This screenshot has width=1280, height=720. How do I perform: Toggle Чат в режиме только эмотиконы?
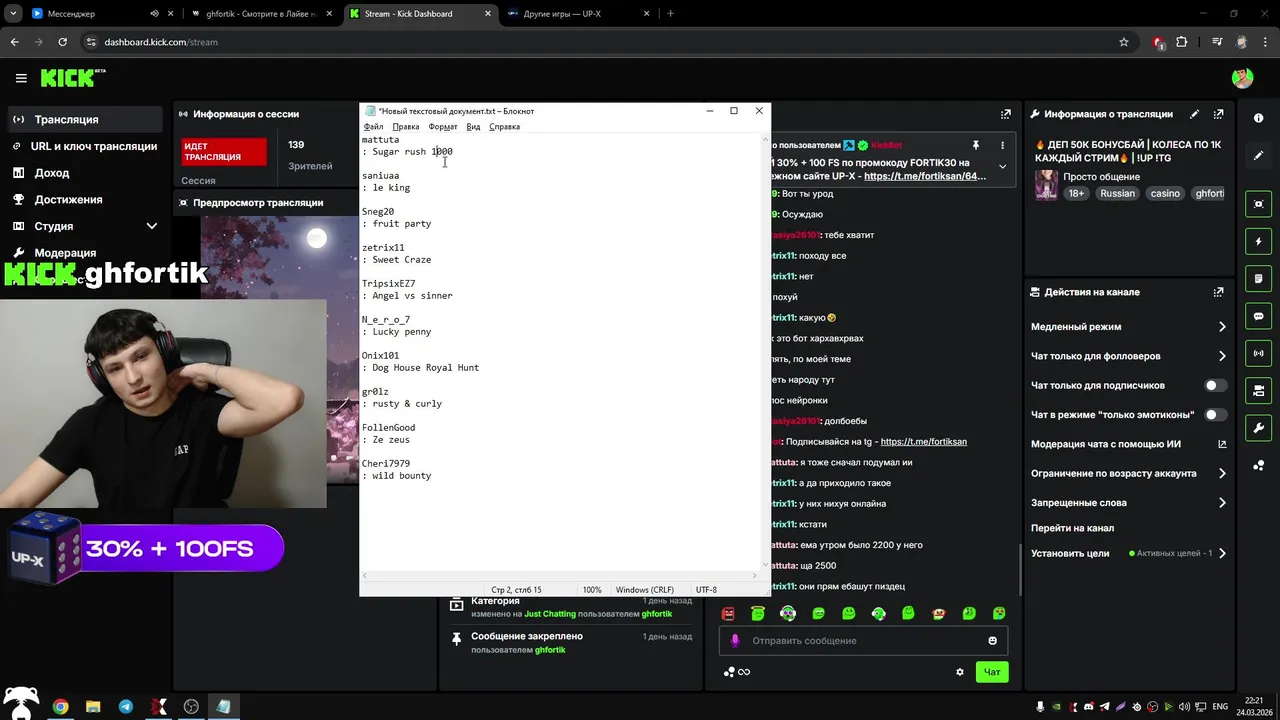point(1215,414)
